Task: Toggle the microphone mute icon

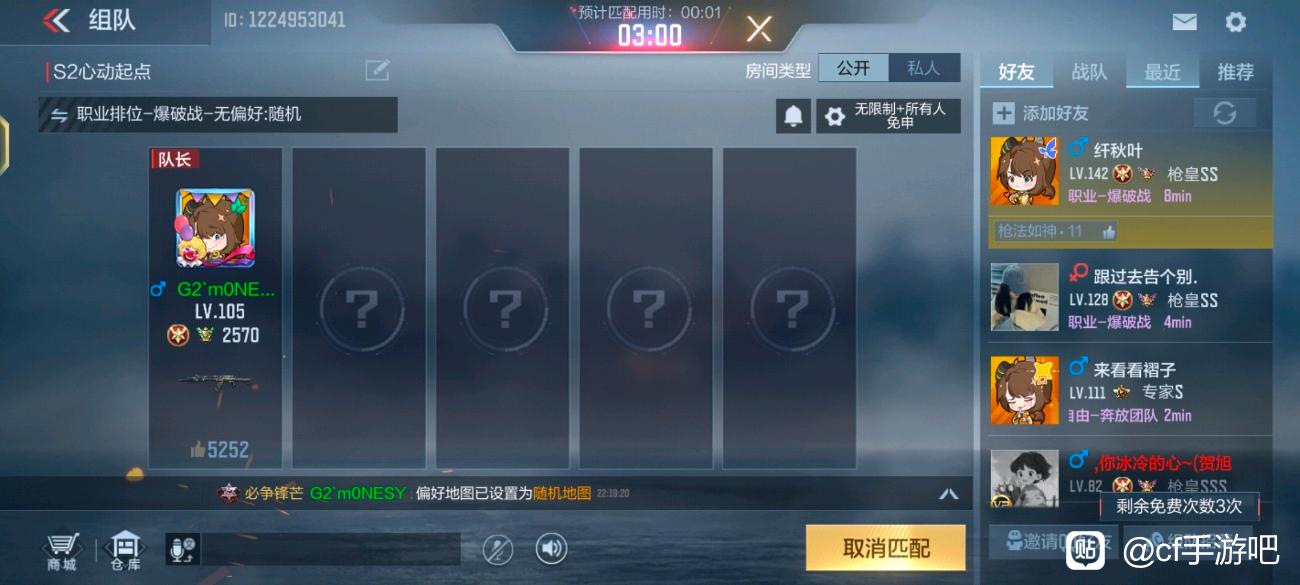Action: pos(497,548)
